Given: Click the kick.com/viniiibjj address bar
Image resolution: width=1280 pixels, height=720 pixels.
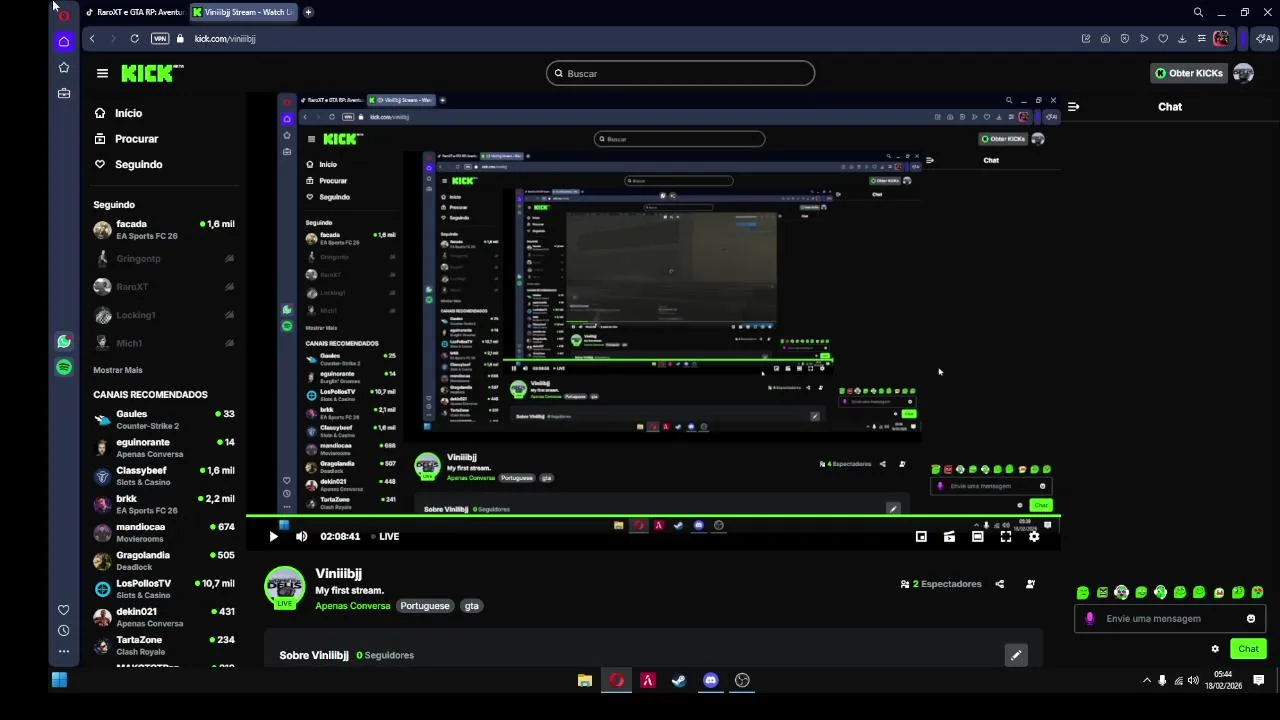Looking at the screenshot, I should (225, 38).
